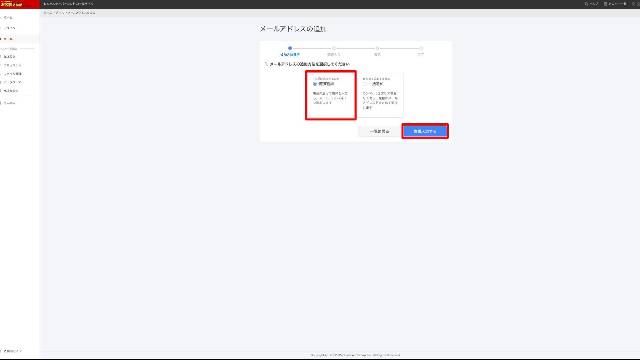The height and width of the screenshot is (360, 640).
Task: Click the radio button inside the red-outlined option card
Action: point(315,84)
